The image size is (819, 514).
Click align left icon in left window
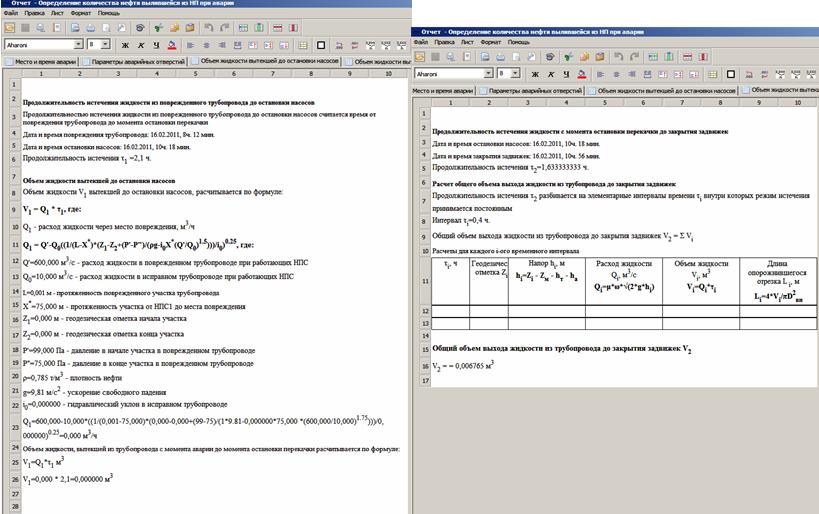tap(192, 45)
